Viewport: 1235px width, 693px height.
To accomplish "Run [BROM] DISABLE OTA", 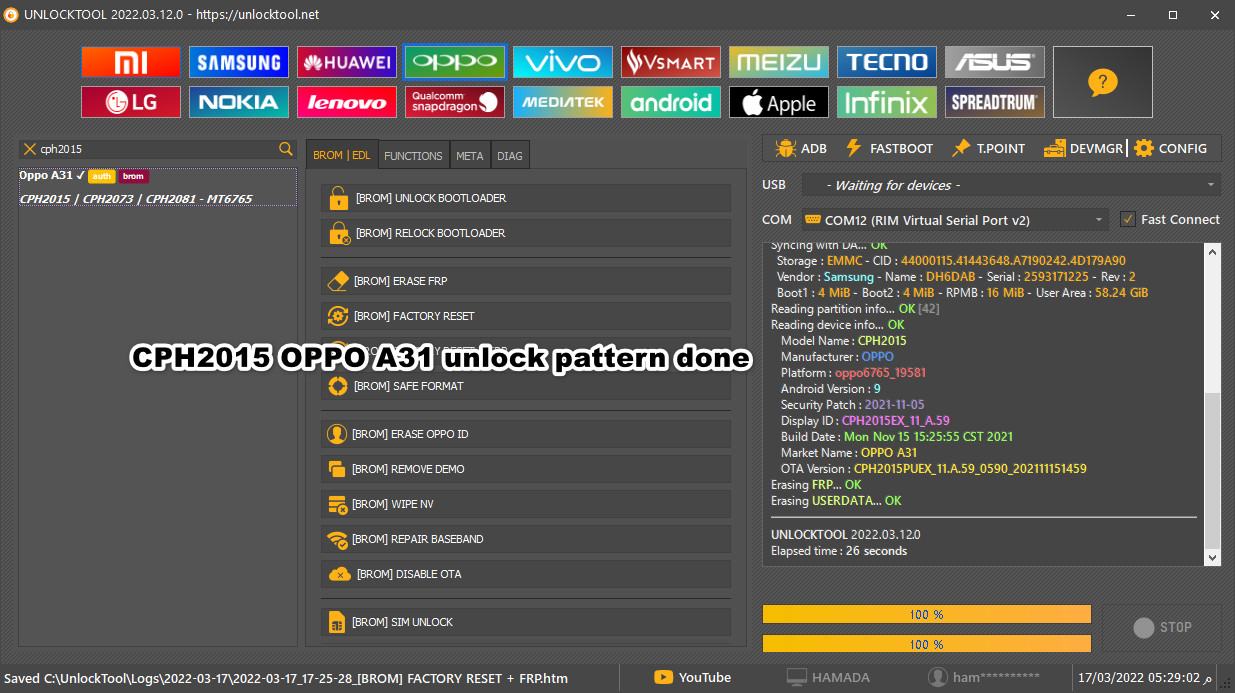I will [x=526, y=574].
